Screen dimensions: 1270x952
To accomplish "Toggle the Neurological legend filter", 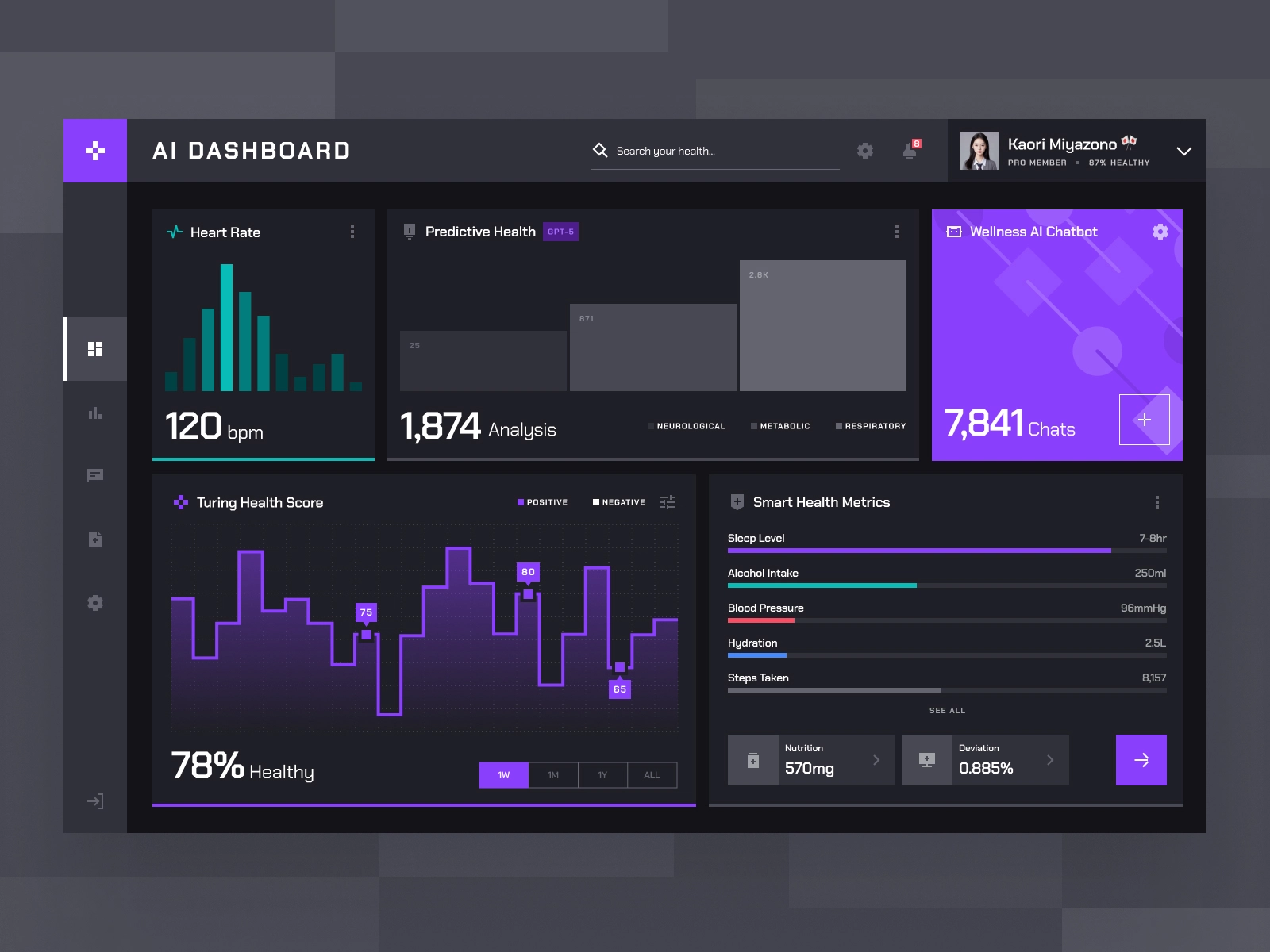I will [x=687, y=426].
